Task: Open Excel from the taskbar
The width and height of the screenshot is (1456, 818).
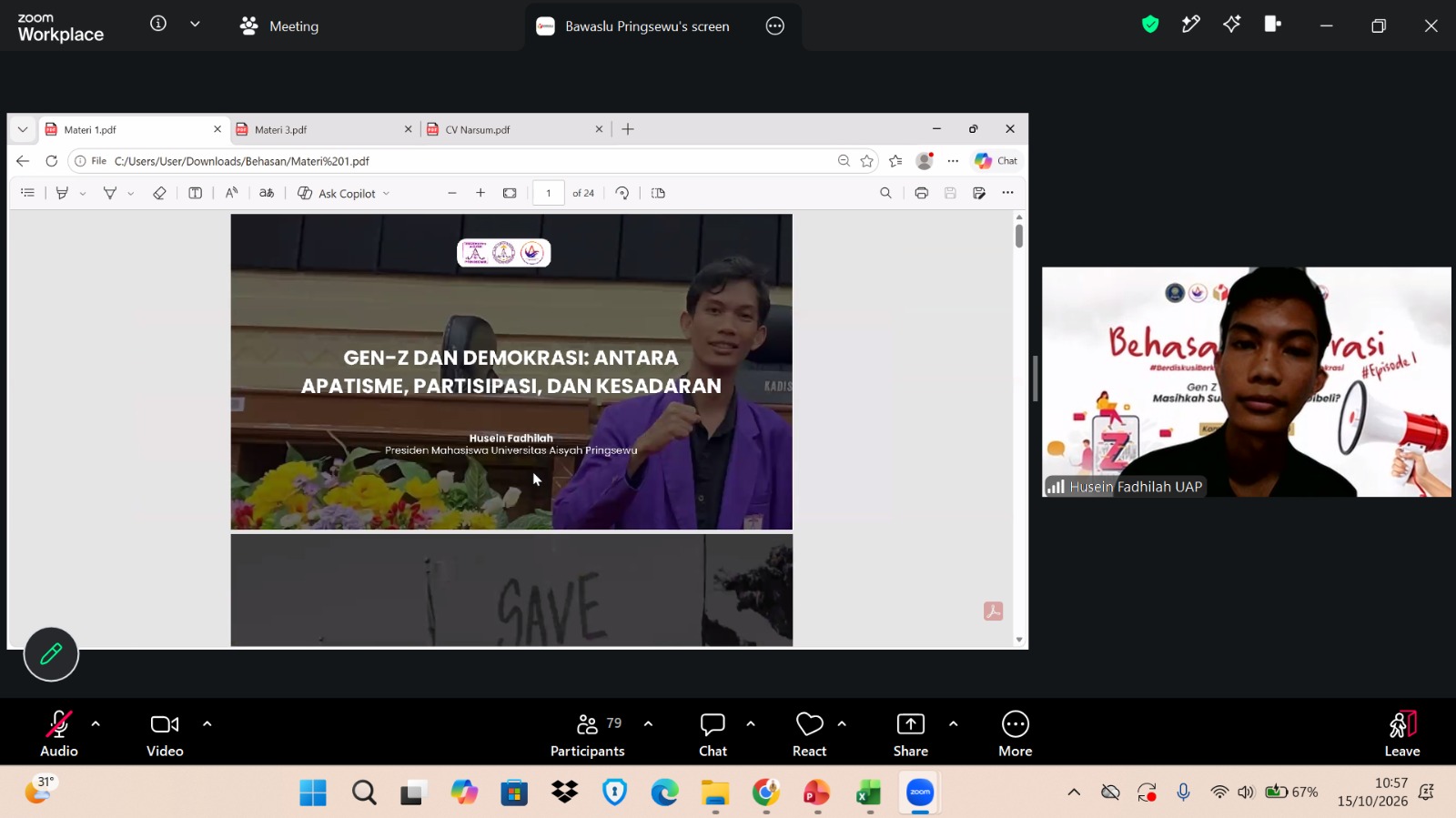Action: click(869, 793)
